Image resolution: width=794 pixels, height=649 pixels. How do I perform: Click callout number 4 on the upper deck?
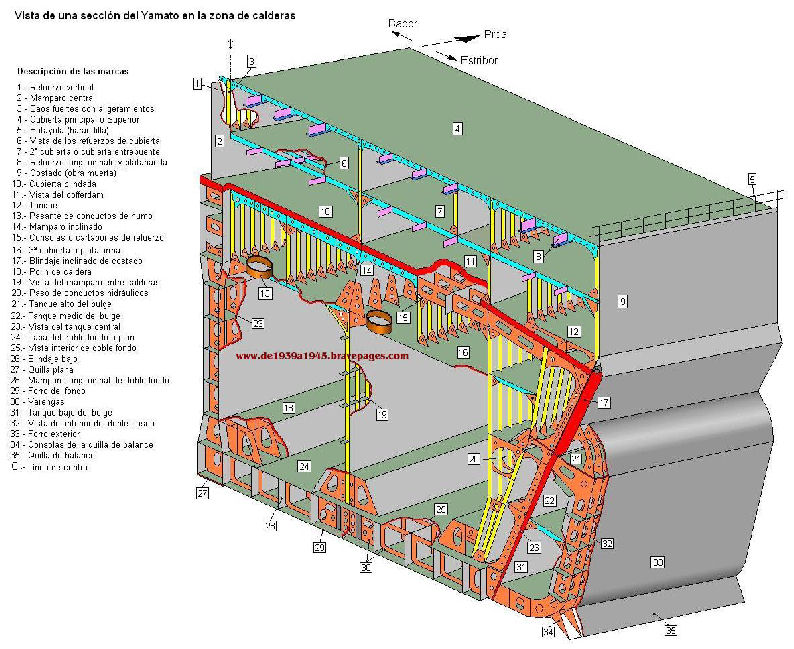click(x=456, y=128)
